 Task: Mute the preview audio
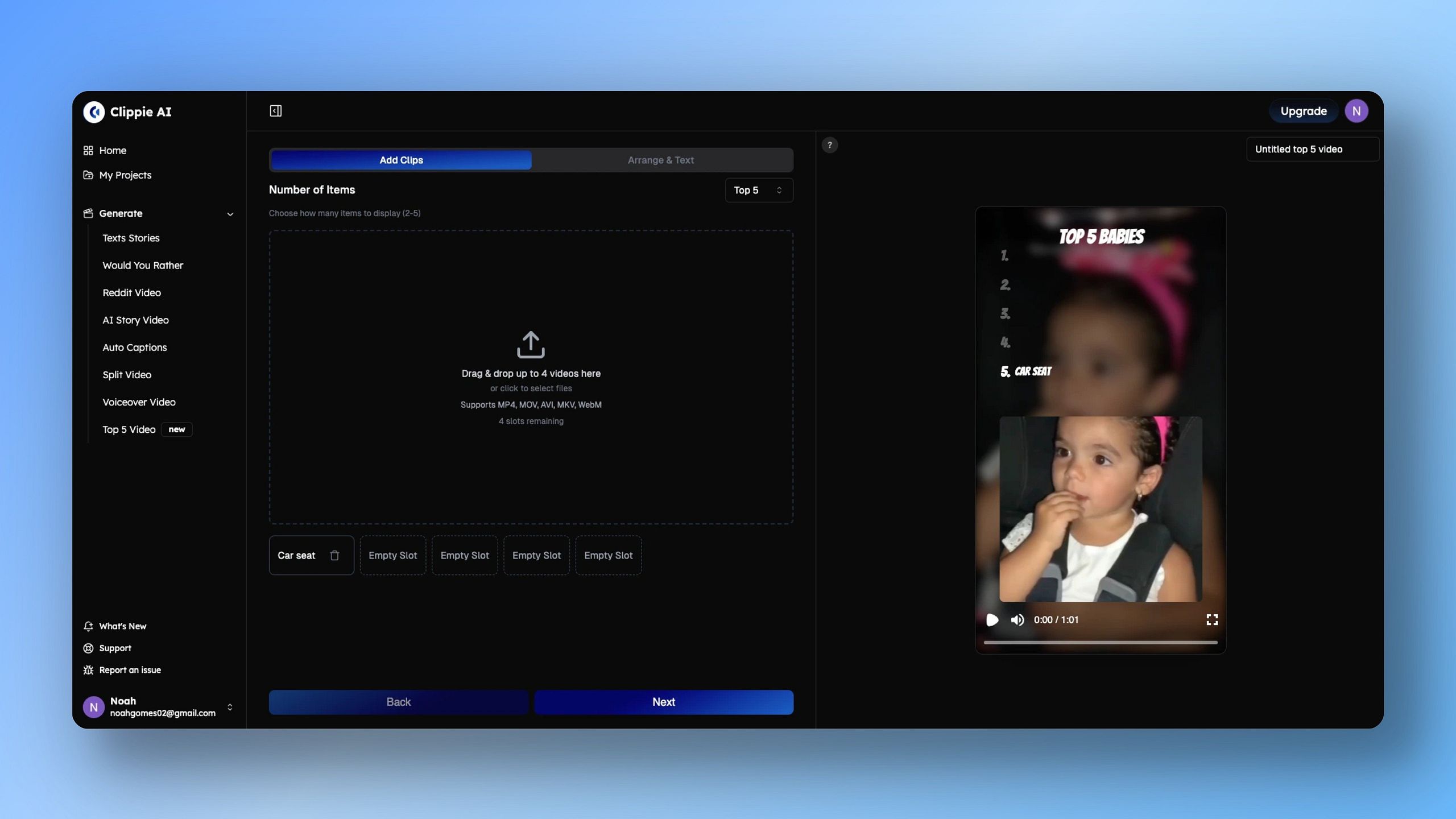click(1017, 620)
